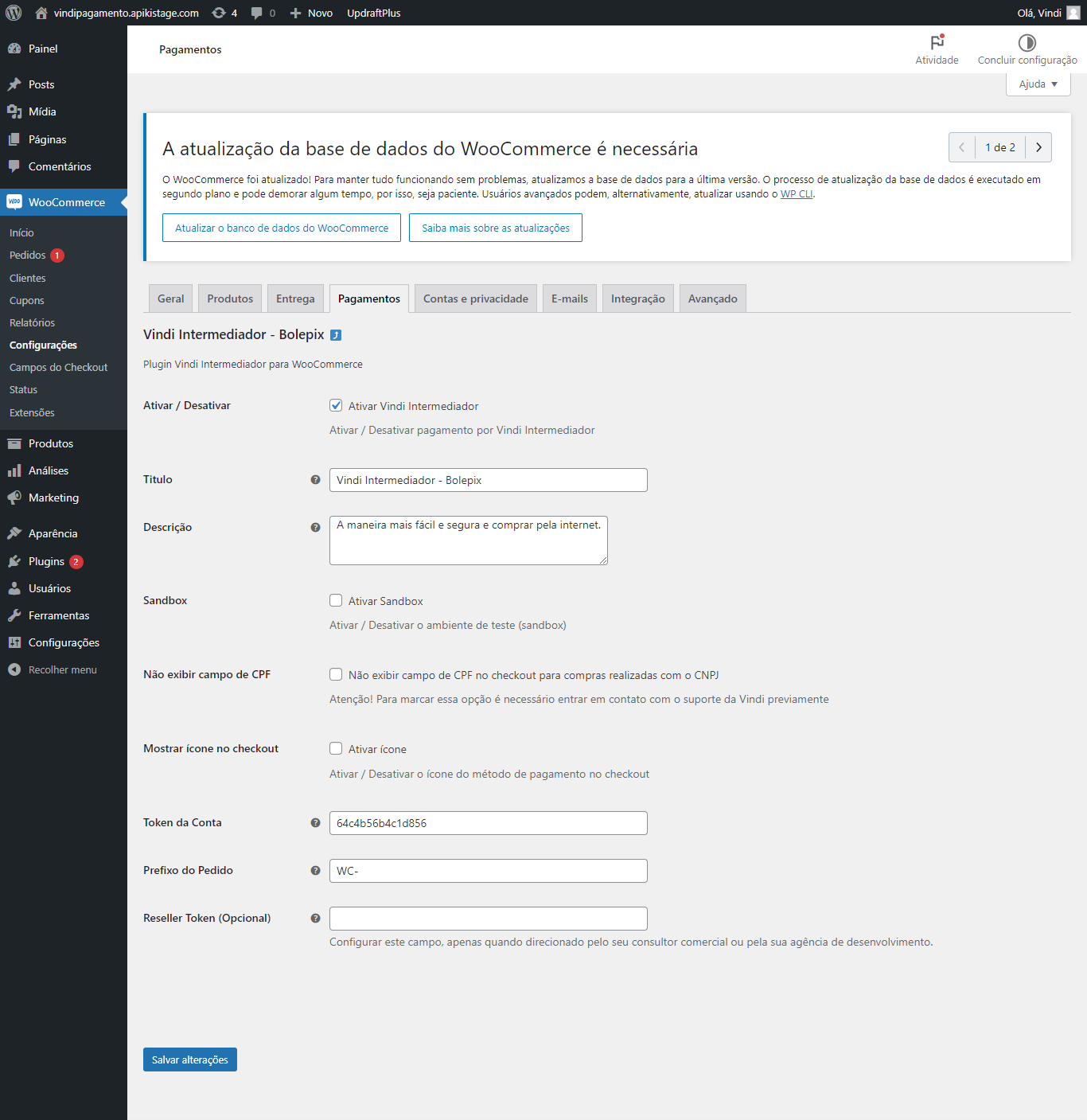
Task: Expand the Ajuda help dropdown
Action: pos(1038,84)
